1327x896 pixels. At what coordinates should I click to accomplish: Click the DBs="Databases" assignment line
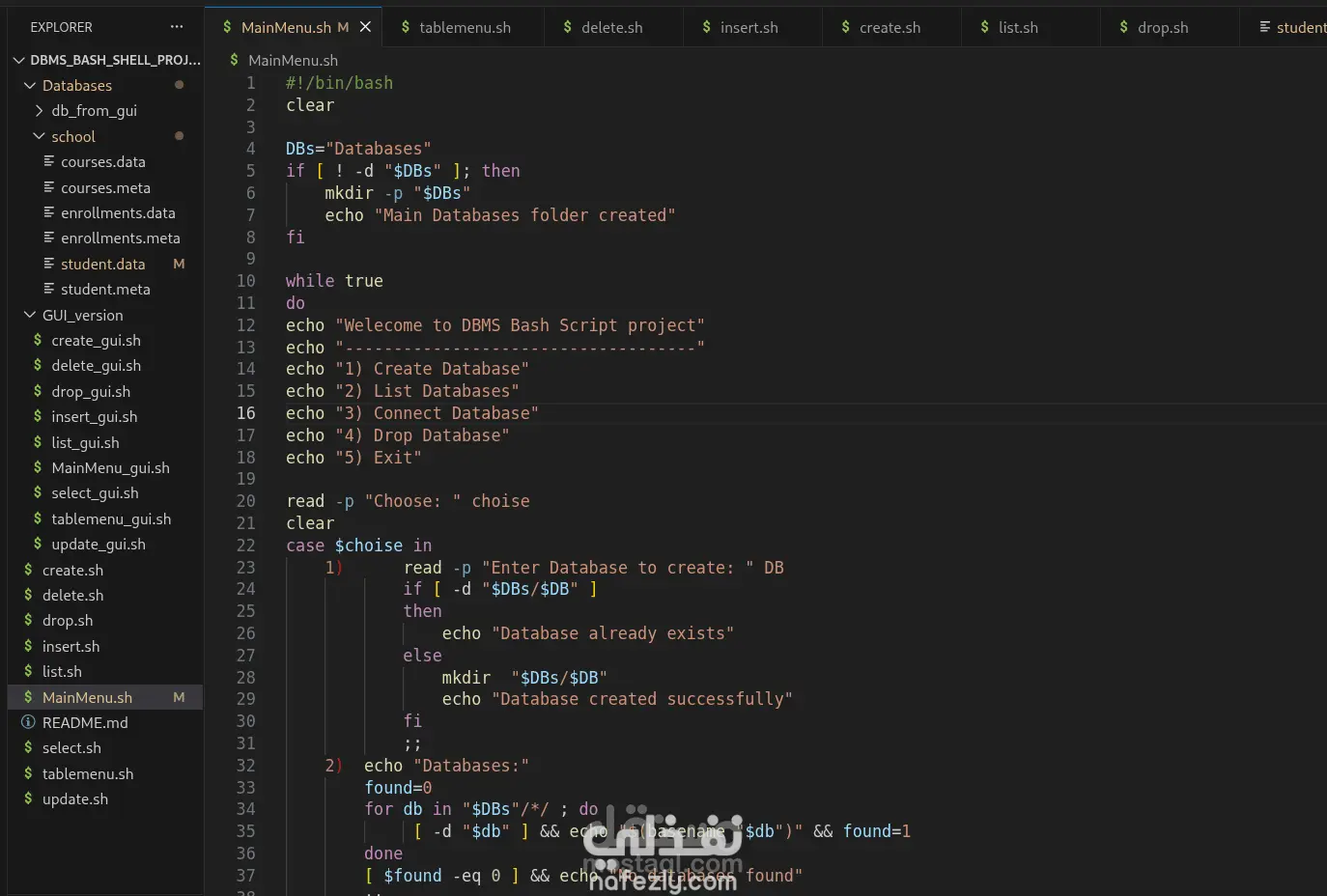click(x=358, y=149)
